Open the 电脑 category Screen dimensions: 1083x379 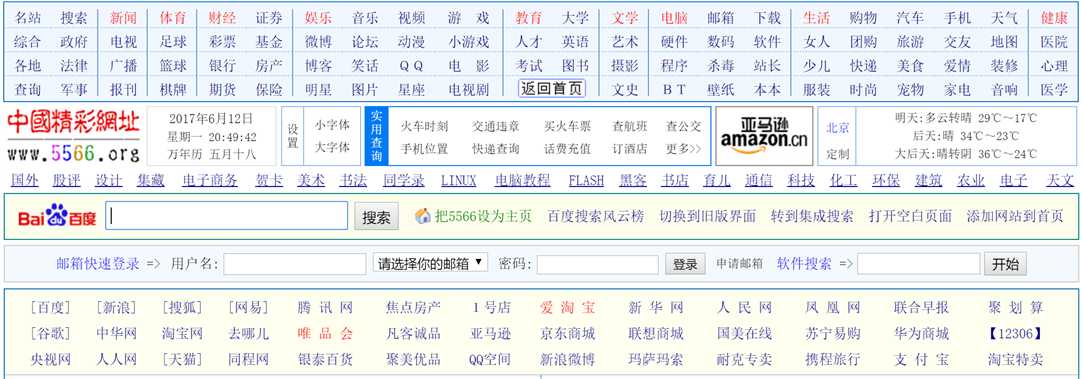point(673,18)
